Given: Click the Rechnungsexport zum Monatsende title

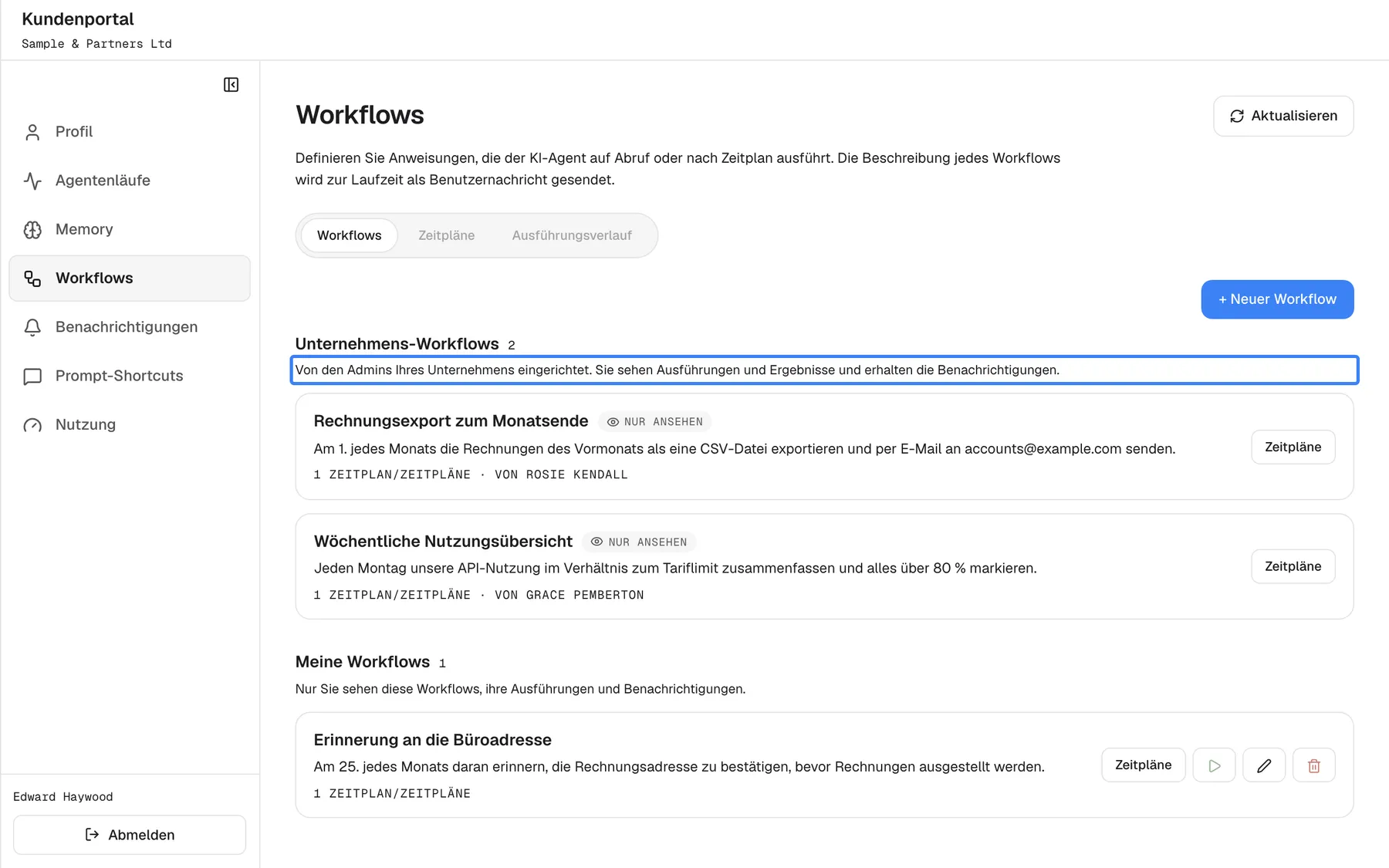Looking at the screenshot, I should [x=451, y=421].
